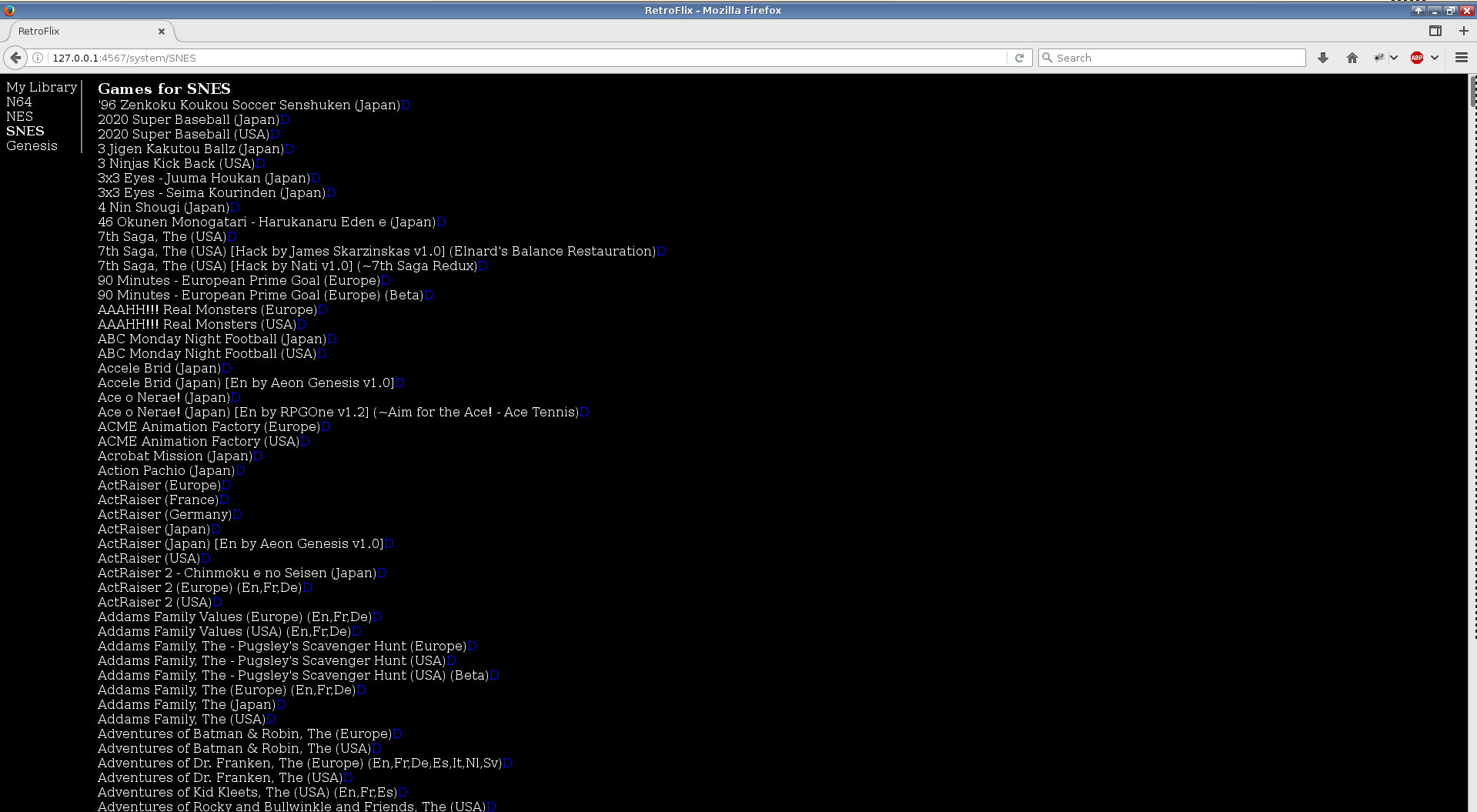Open Accele Brid [En by Aeon Genesis v1.0] title
1477x812 pixels.
(246, 383)
